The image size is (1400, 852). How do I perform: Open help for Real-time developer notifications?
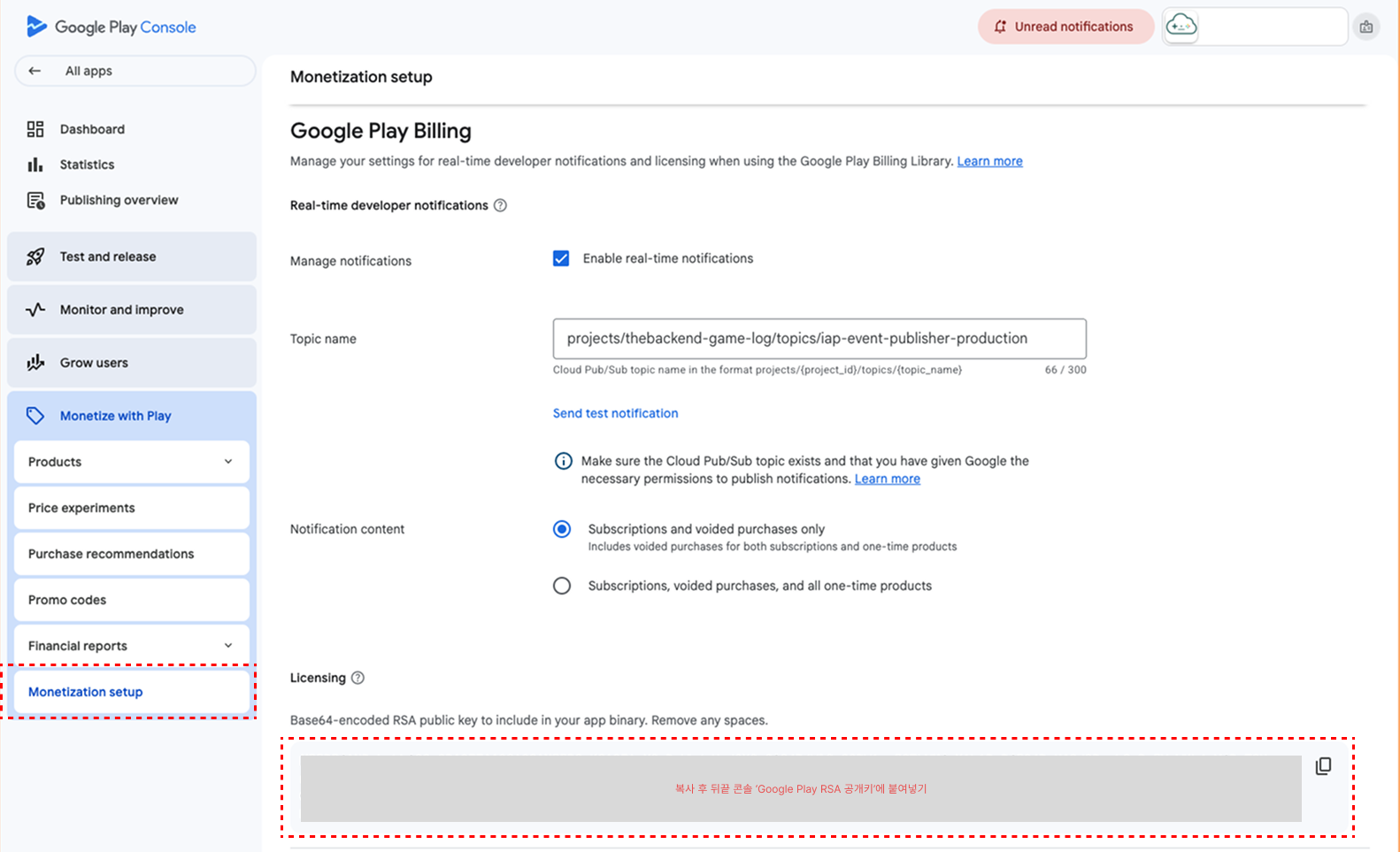click(500, 205)
